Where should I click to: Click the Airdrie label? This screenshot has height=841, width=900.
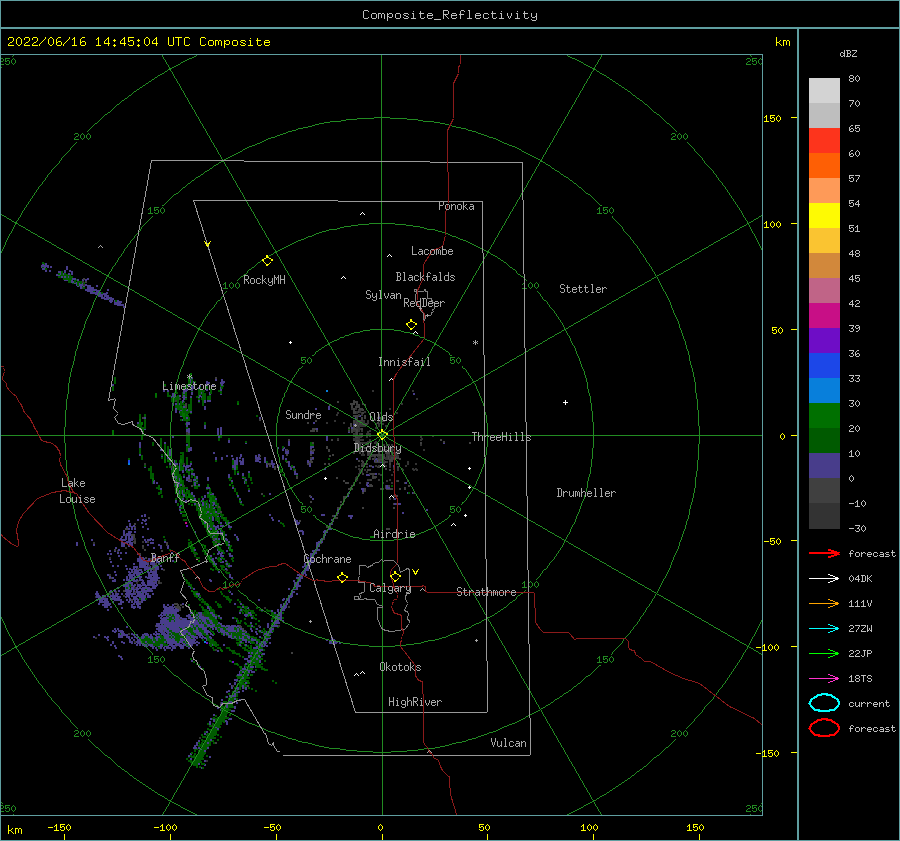click(394, 534)
